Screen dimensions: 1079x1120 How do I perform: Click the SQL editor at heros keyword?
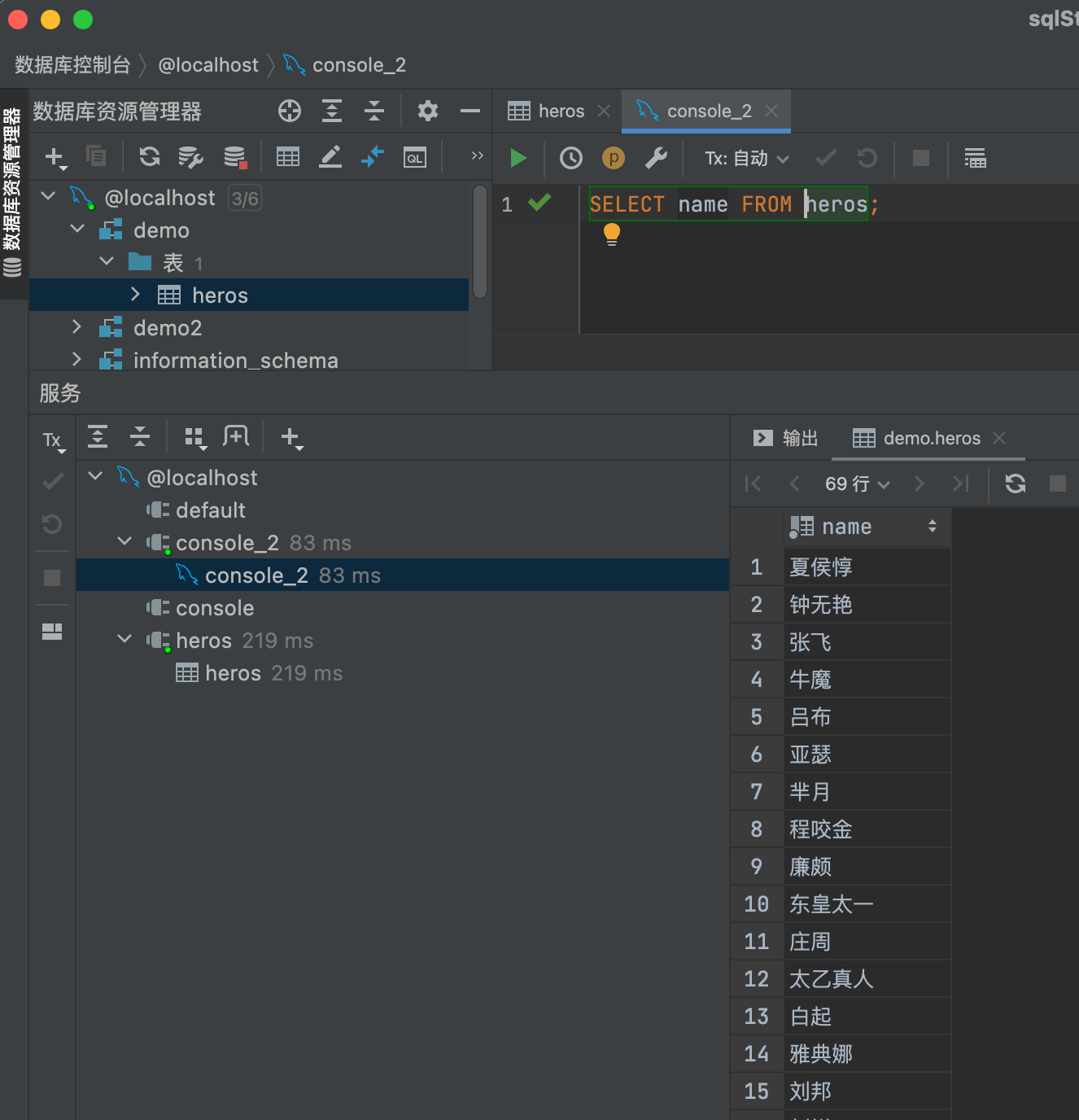[837, 204]
